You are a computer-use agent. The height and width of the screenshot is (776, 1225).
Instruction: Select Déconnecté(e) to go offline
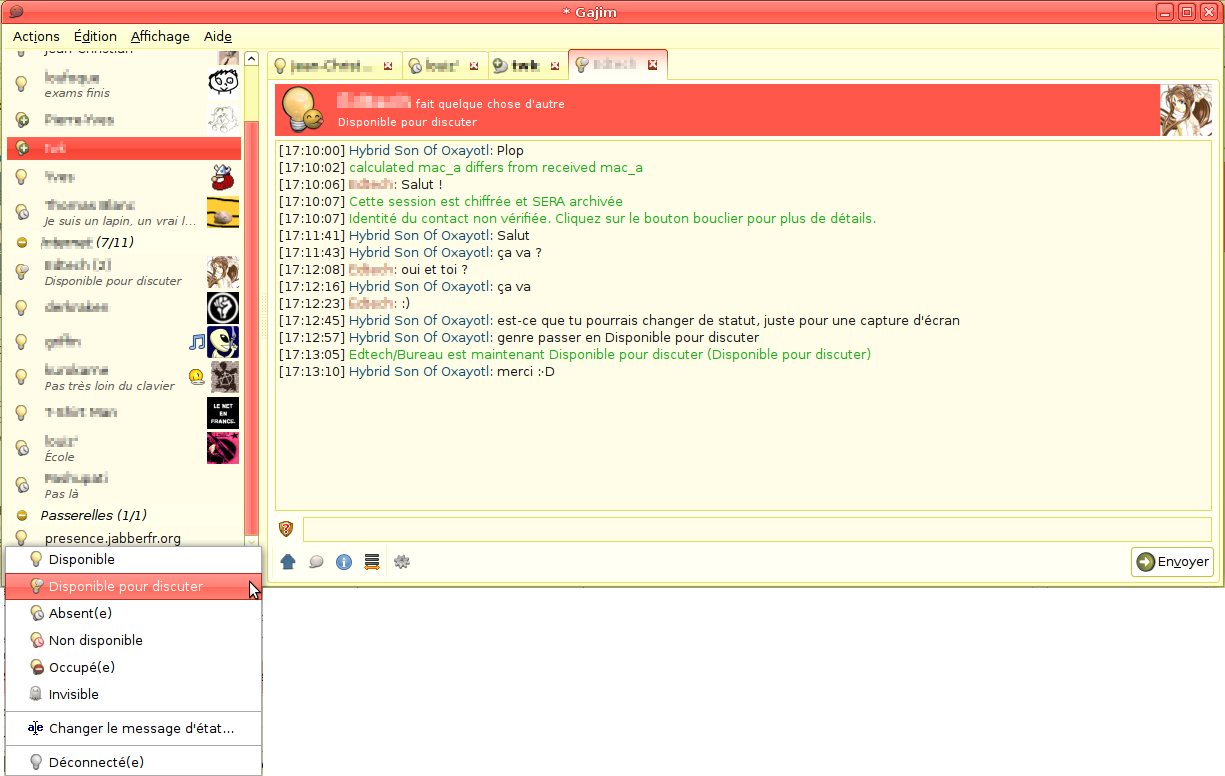tap(133, 762)
